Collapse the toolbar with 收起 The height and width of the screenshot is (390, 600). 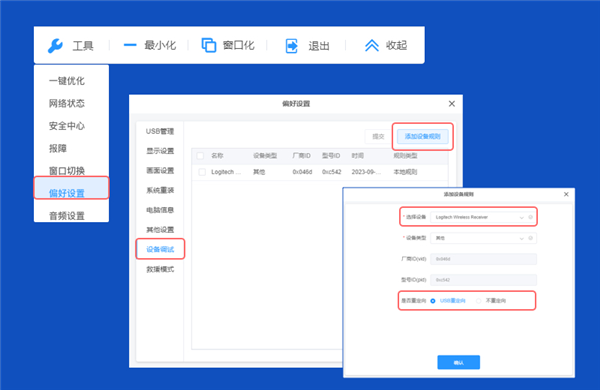pyautogui.click(x=385, y=45)
